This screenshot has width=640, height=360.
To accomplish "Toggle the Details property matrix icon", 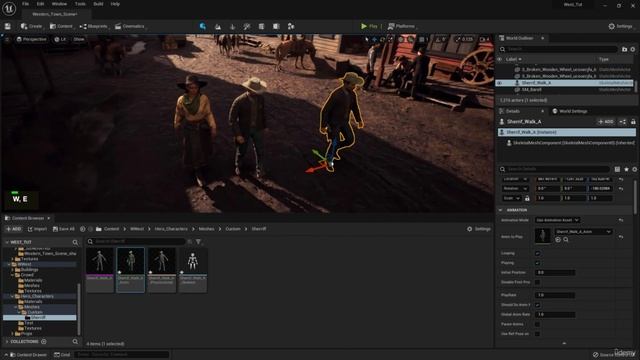I will coord(617,169).
